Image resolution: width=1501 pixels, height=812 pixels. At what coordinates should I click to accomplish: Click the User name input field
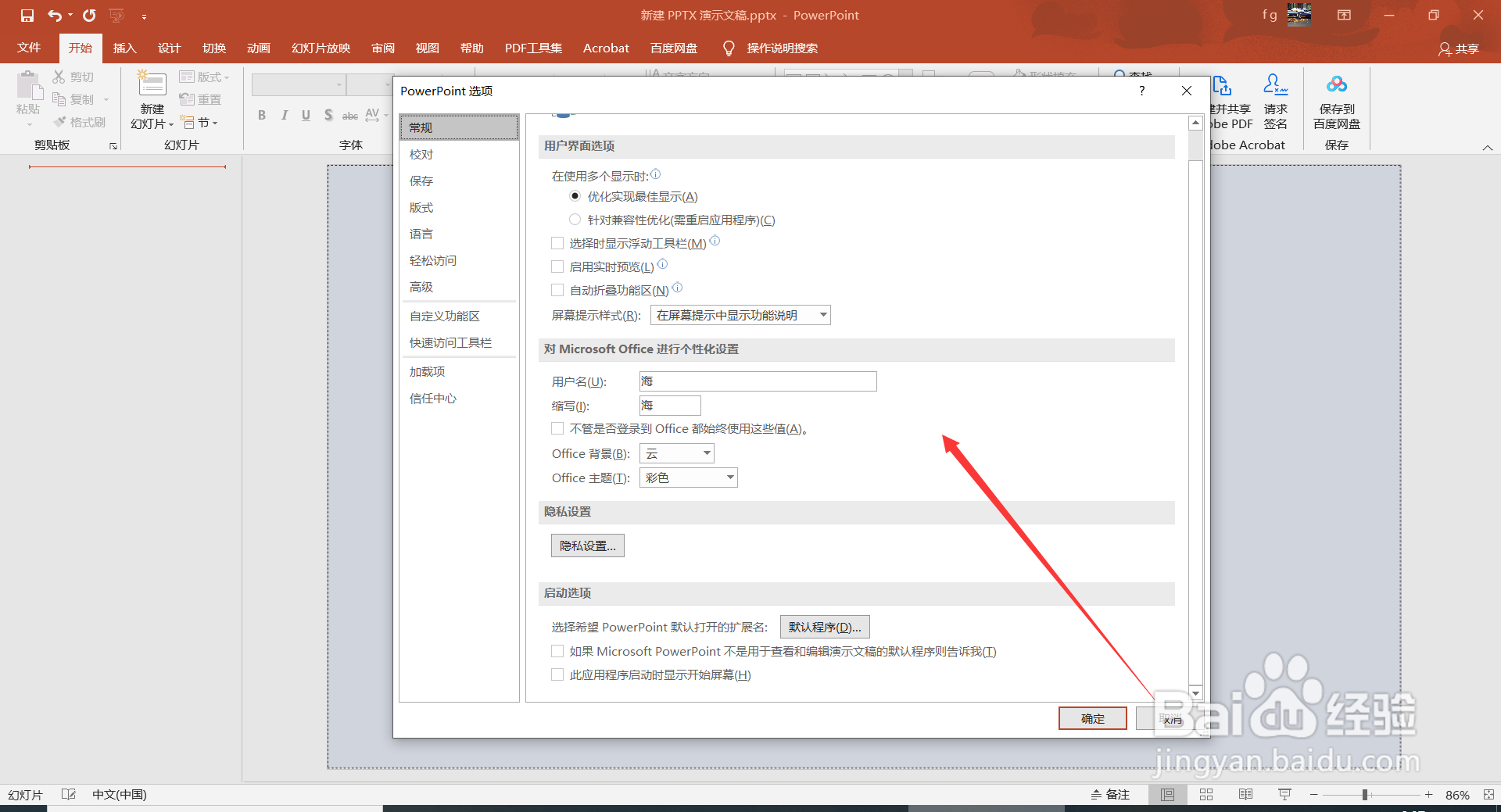click(758, 381)
